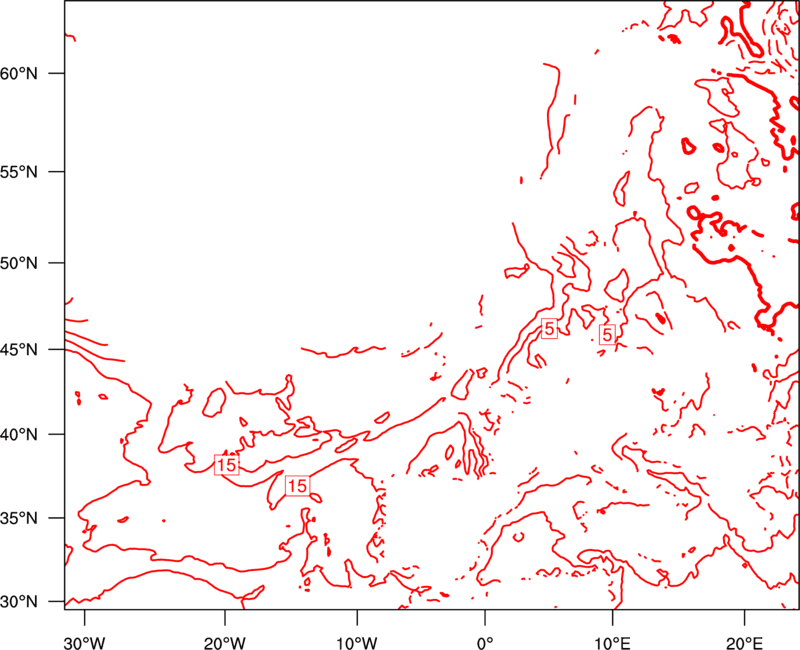
Task: Click the 60°N latitude axis label
Action: click(19, 73)
